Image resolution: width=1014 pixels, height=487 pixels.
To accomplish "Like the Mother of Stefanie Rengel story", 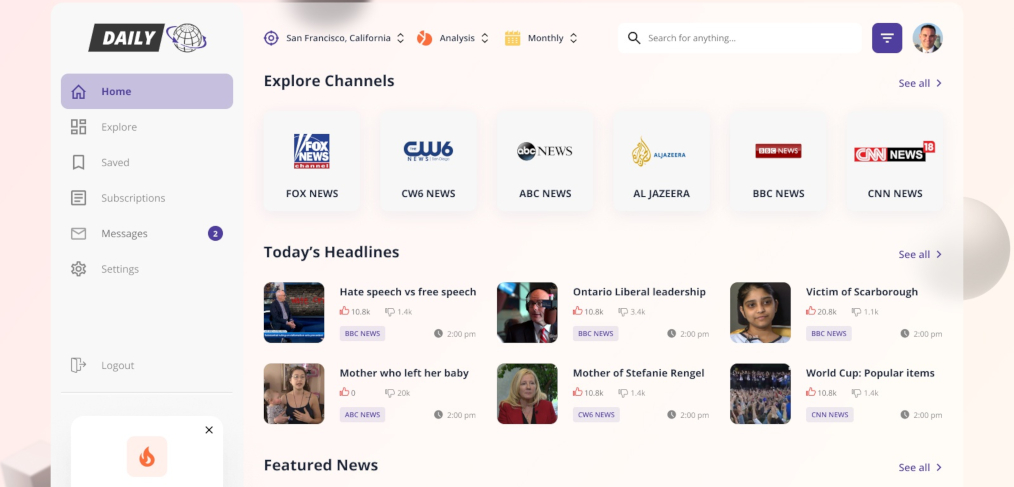I will coord(577,392).
